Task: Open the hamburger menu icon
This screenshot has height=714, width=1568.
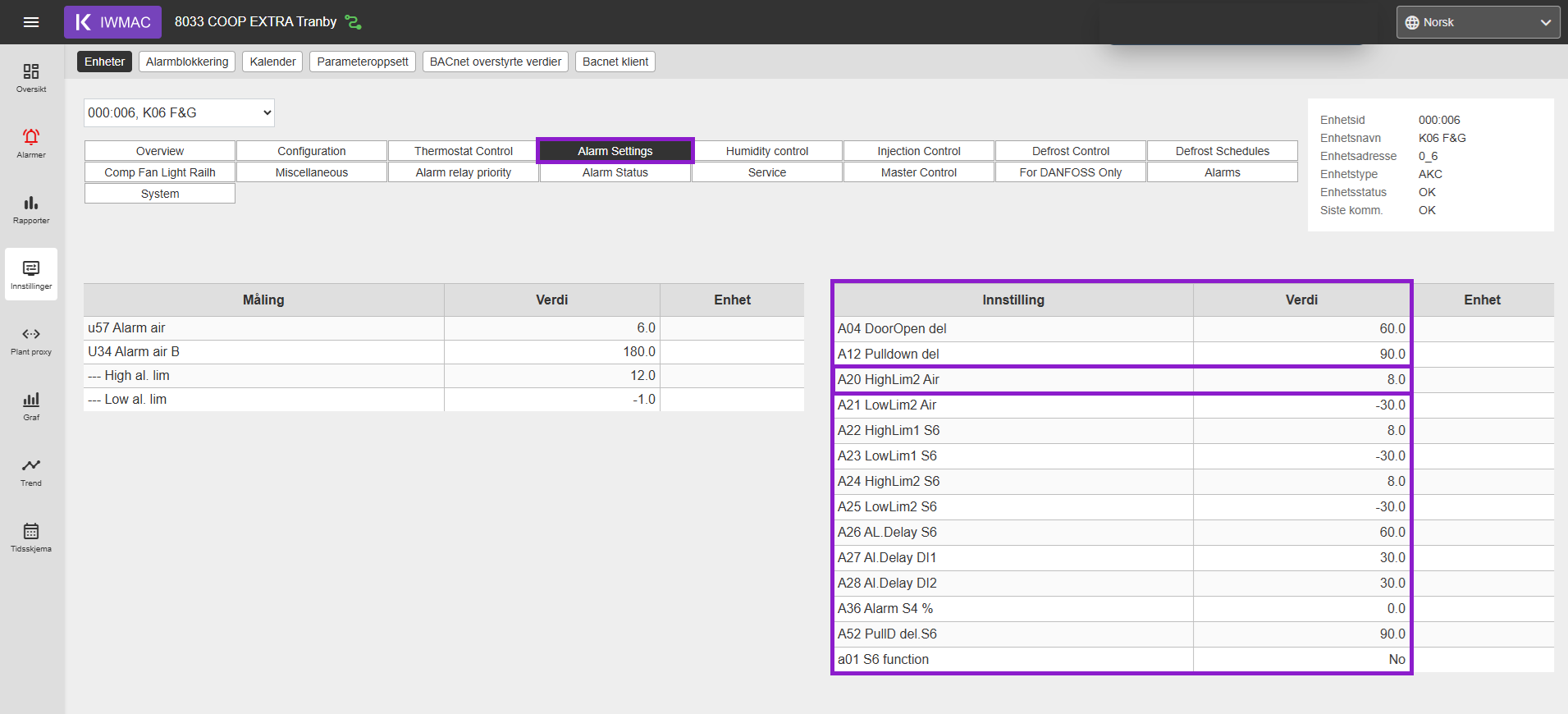Action: pyautogui.click(x=31, y=22)
